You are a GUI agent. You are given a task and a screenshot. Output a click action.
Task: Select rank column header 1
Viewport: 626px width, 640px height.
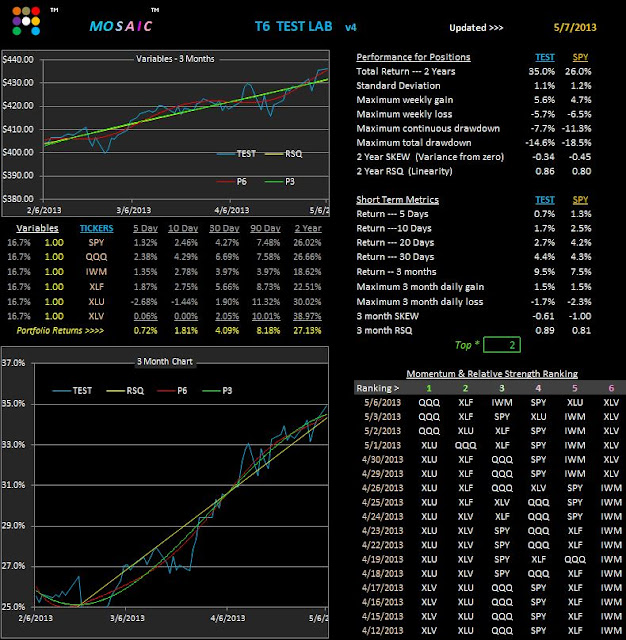(x=429, y=388)
